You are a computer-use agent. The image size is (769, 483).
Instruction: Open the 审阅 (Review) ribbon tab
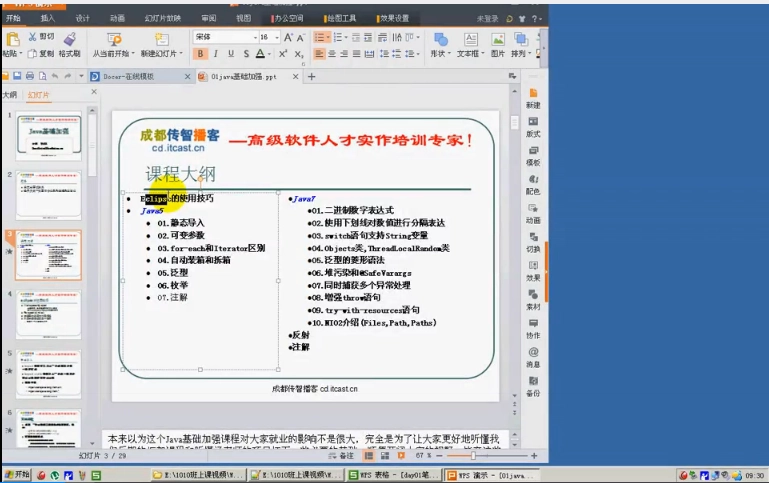point(208,18)
